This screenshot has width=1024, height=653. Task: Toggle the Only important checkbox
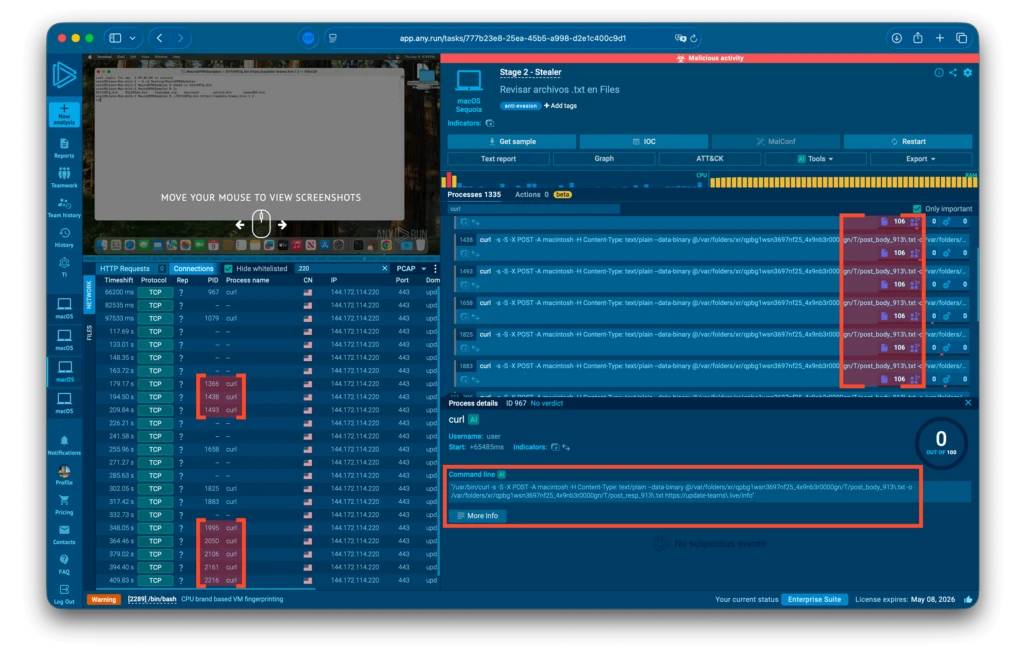(917, 209)
